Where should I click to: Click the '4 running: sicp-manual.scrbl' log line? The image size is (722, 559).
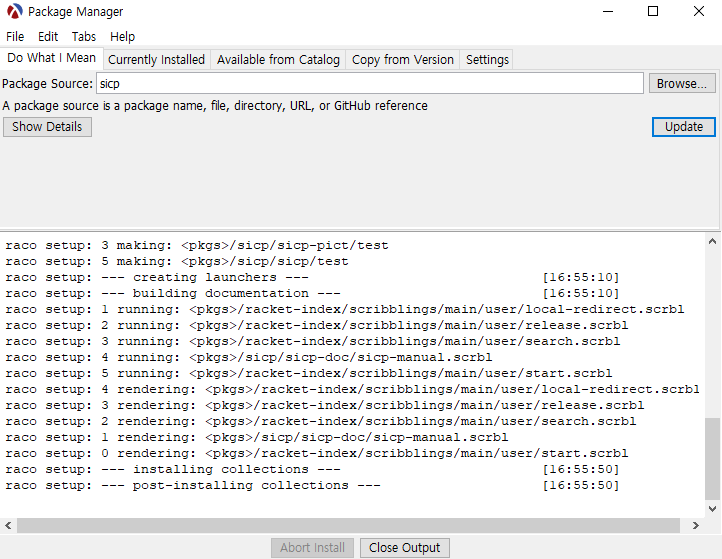pyautogui.click(x=249, y=357)
